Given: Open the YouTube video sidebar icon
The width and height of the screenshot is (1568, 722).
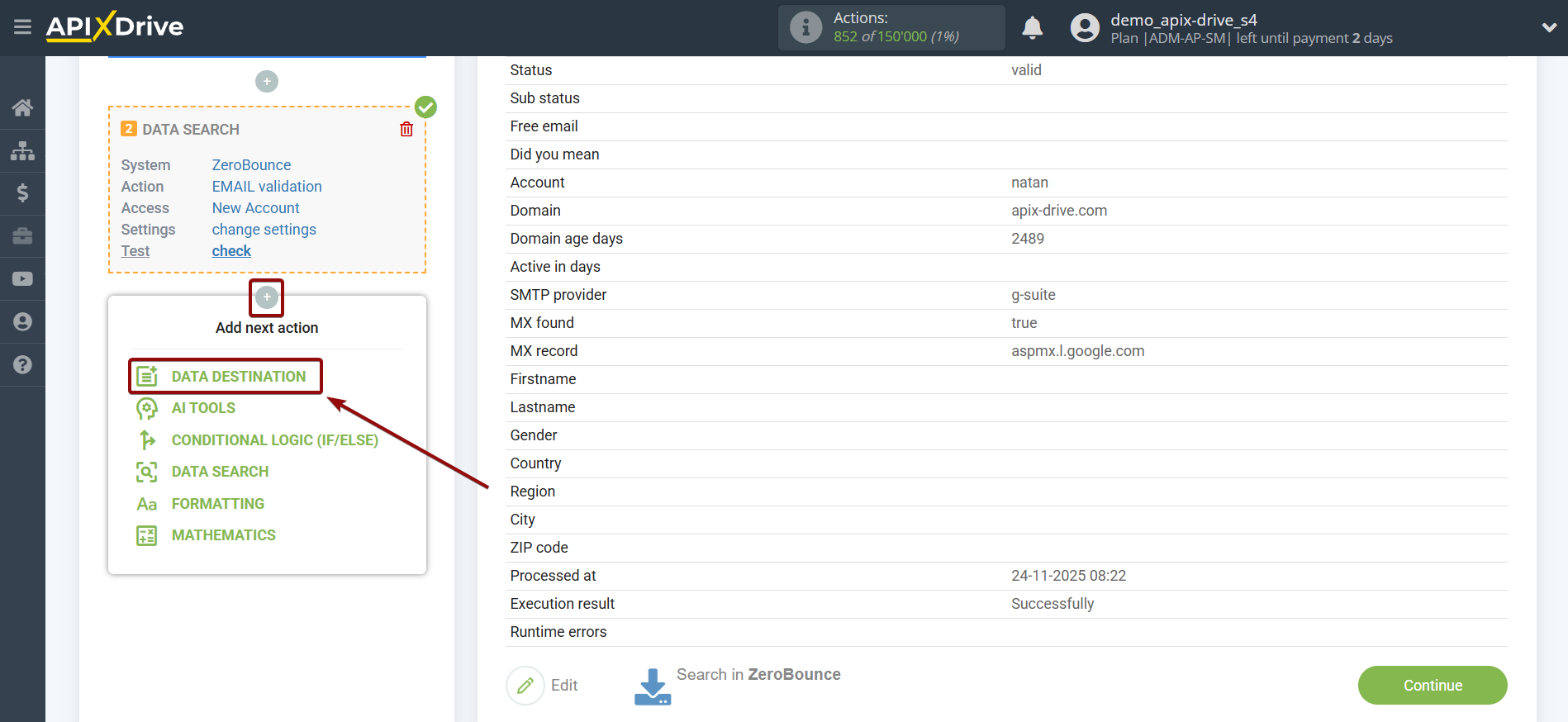Looking at the screenshot, I should (x=22, y=279).
